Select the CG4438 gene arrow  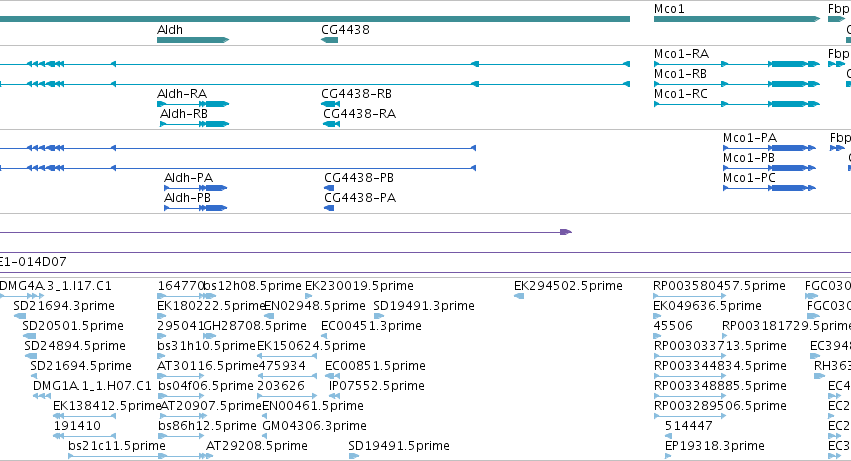[329, 40]
